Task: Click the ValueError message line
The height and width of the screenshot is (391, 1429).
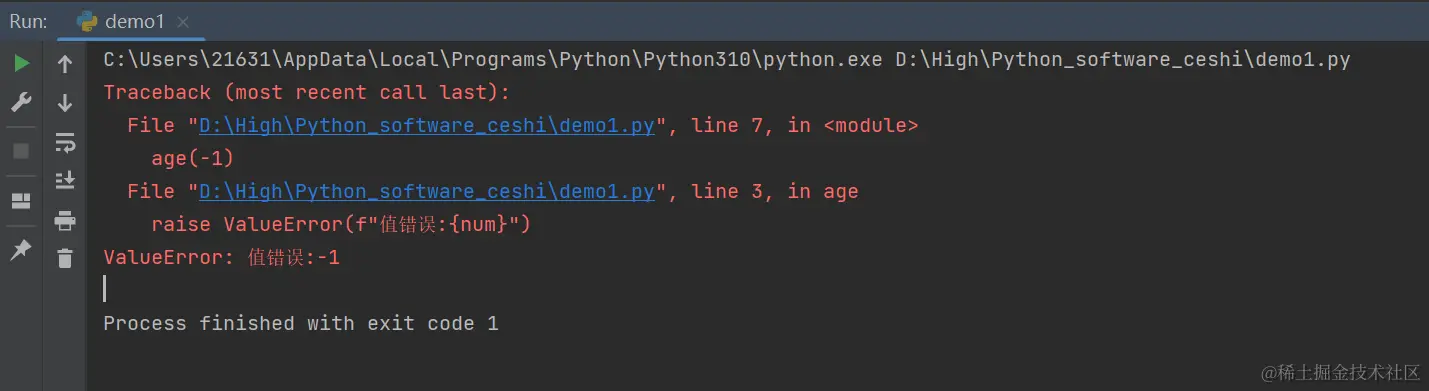Action: pyautogui.click(x=222, y=257)
